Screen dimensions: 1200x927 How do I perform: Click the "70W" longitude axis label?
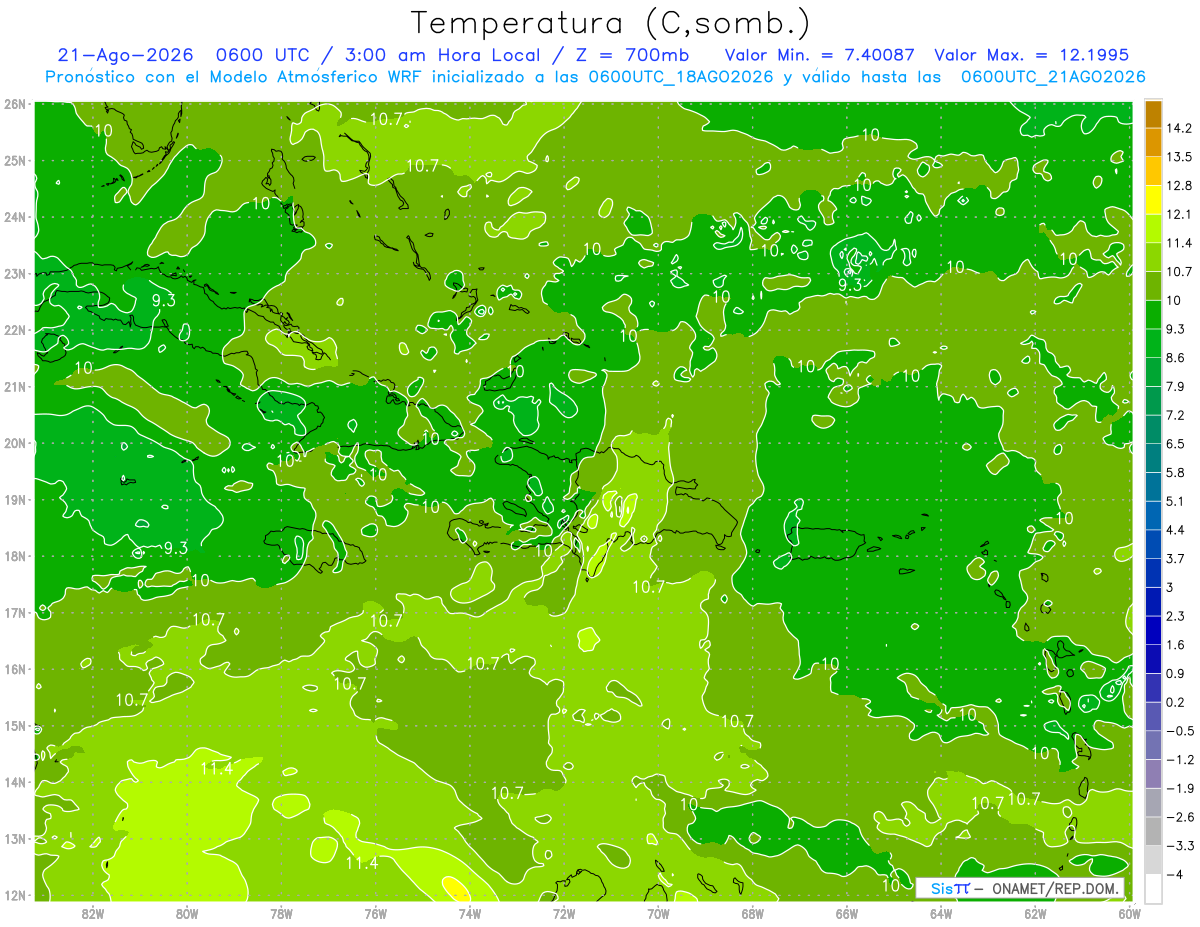click(x=658, y=912)
